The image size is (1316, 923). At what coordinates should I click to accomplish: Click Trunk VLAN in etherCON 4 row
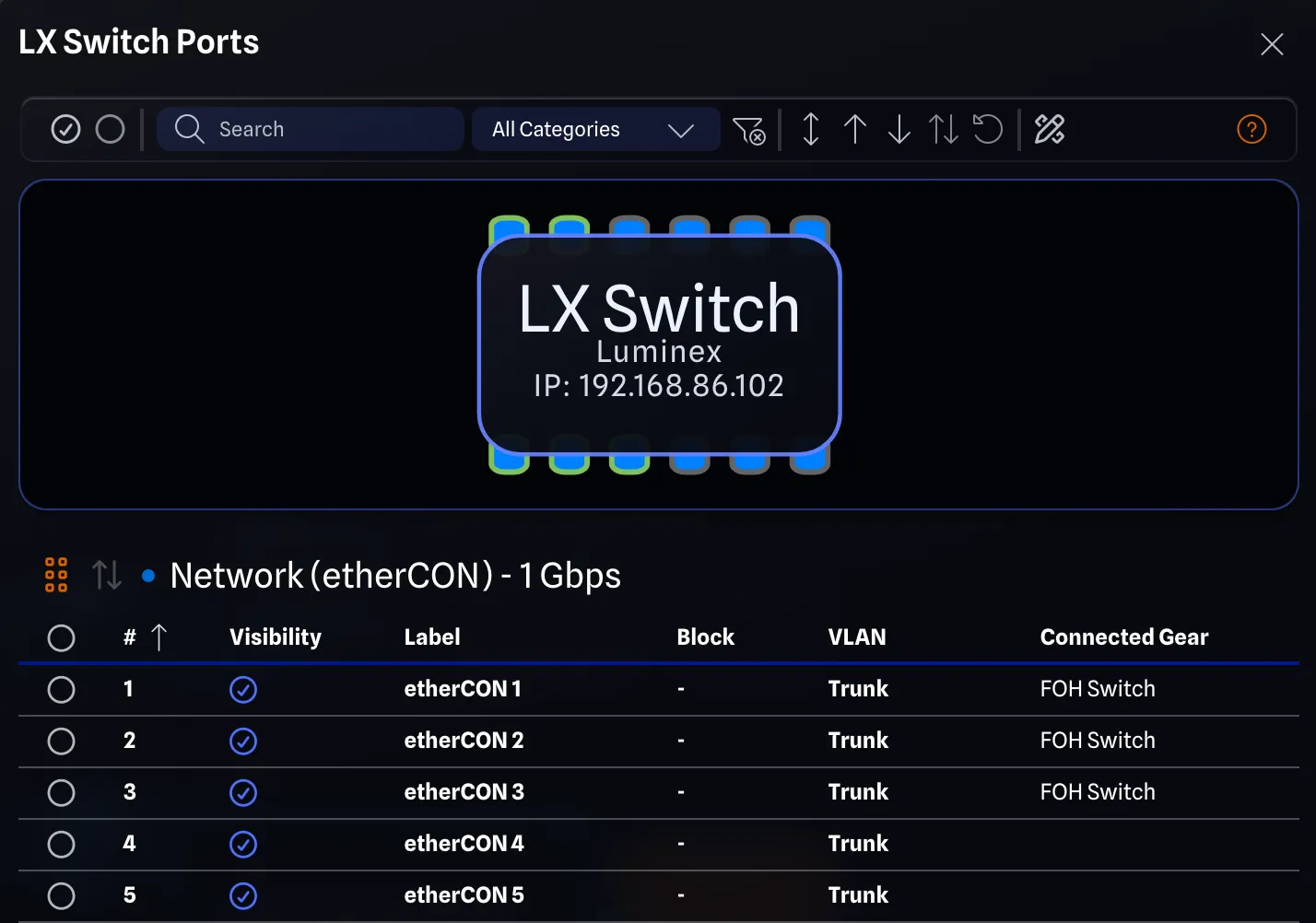858,843
